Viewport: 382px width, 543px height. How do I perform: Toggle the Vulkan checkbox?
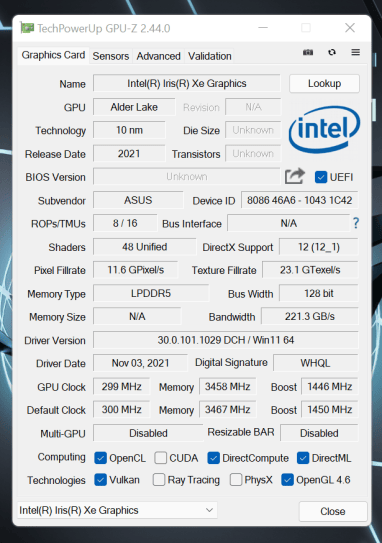(100, 480)
